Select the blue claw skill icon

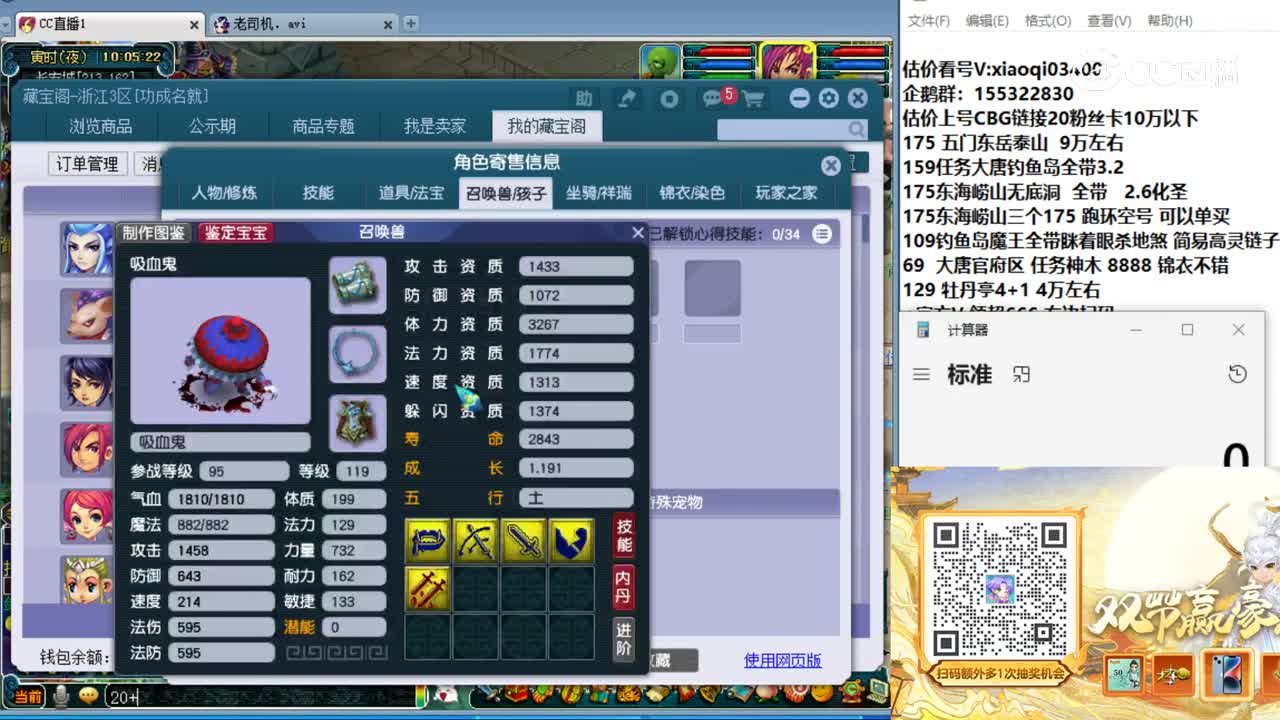point(571,540)
